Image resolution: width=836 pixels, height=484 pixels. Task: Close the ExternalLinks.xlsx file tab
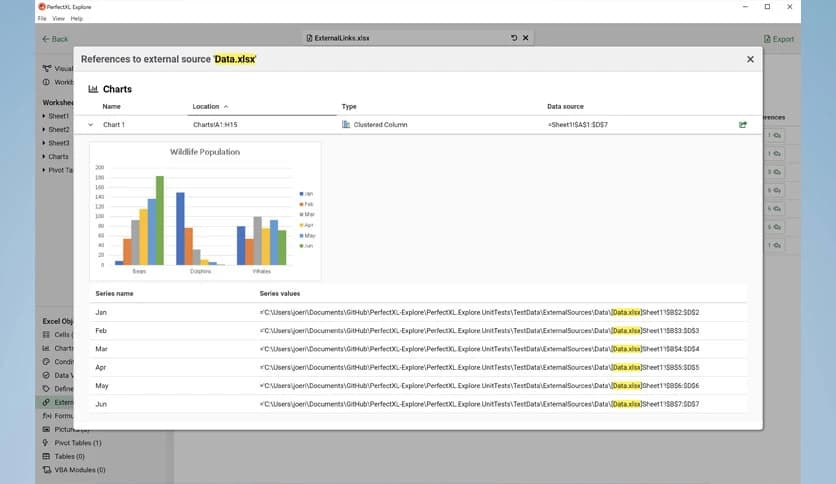tap(526, 38)
